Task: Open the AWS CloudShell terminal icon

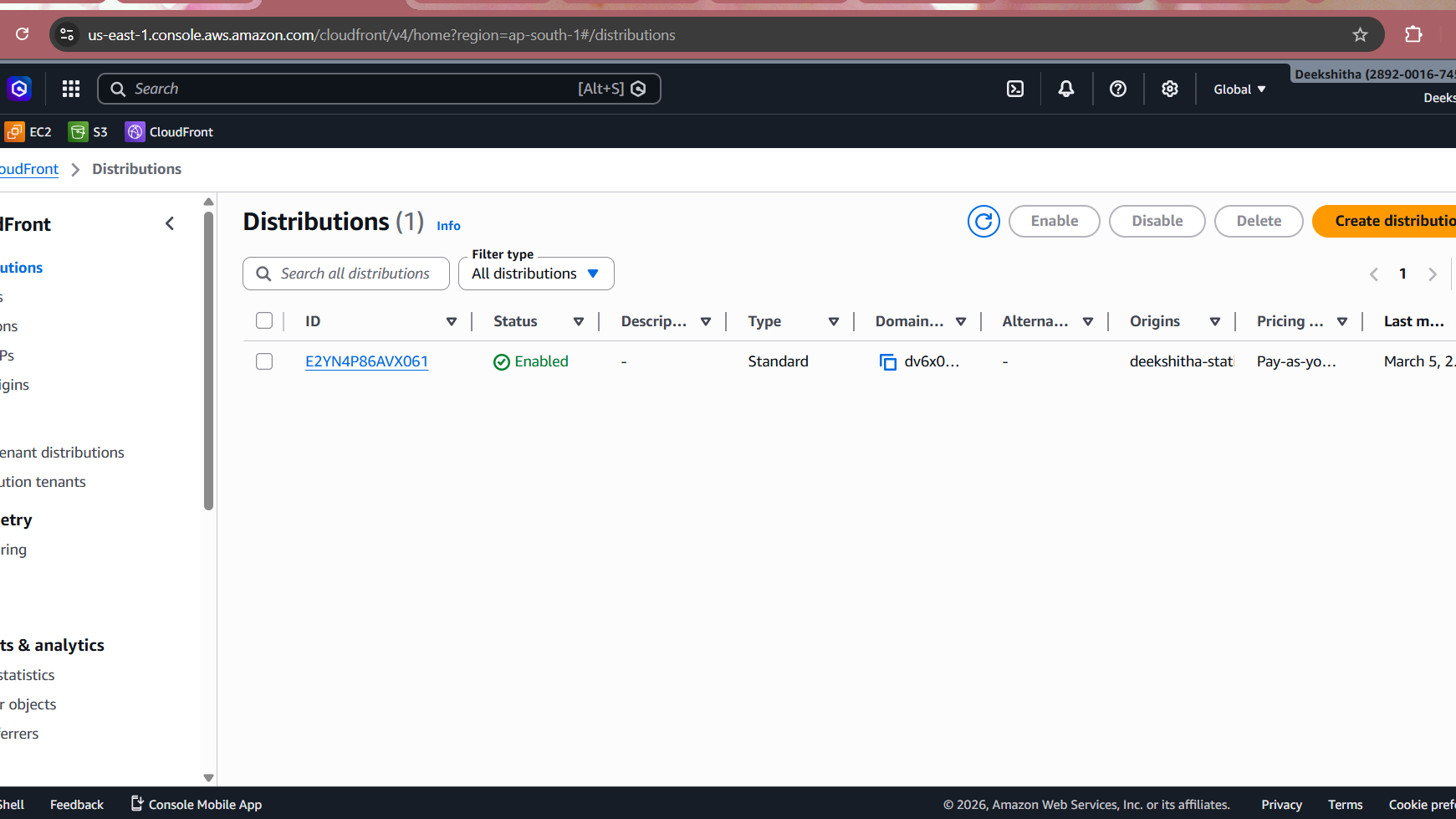Action: pyautogui.click(x=1014, y=89)
